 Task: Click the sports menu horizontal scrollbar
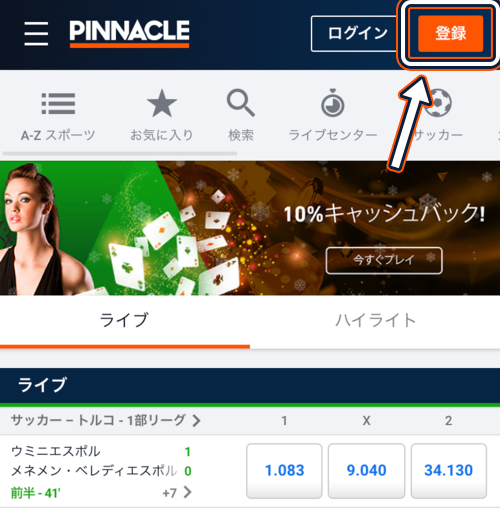120,154
